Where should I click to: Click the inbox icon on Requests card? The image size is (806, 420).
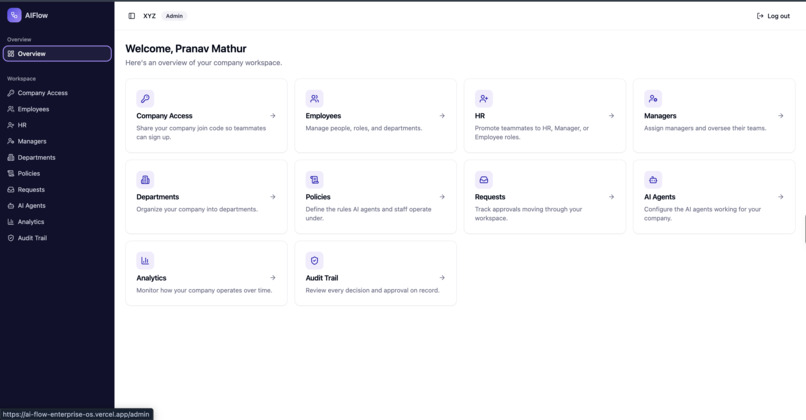pos(483,179)
